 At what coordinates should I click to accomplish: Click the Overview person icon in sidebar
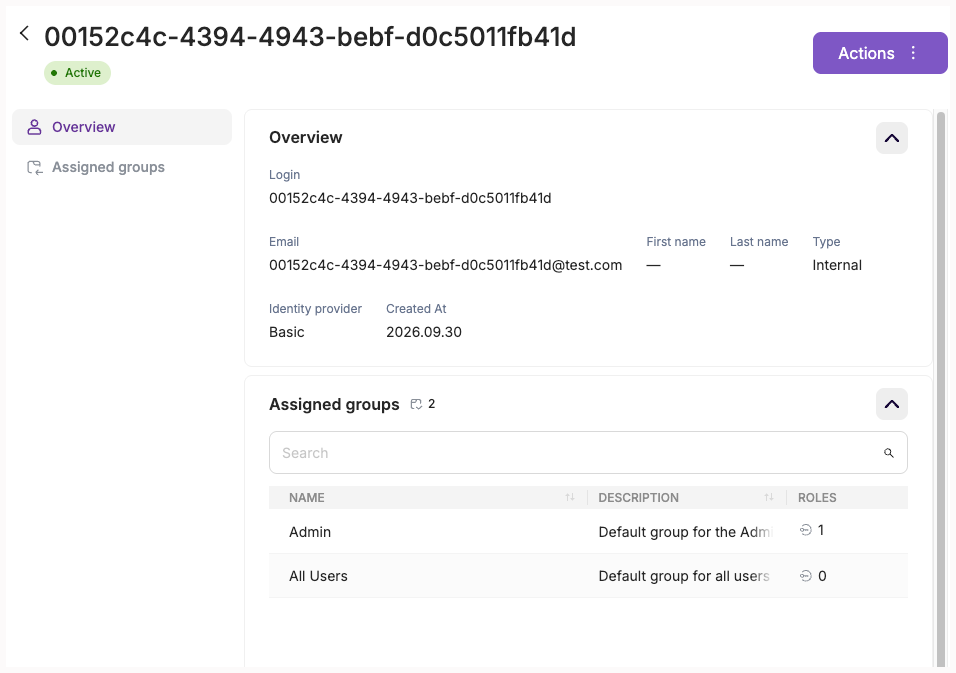point(34,127)
